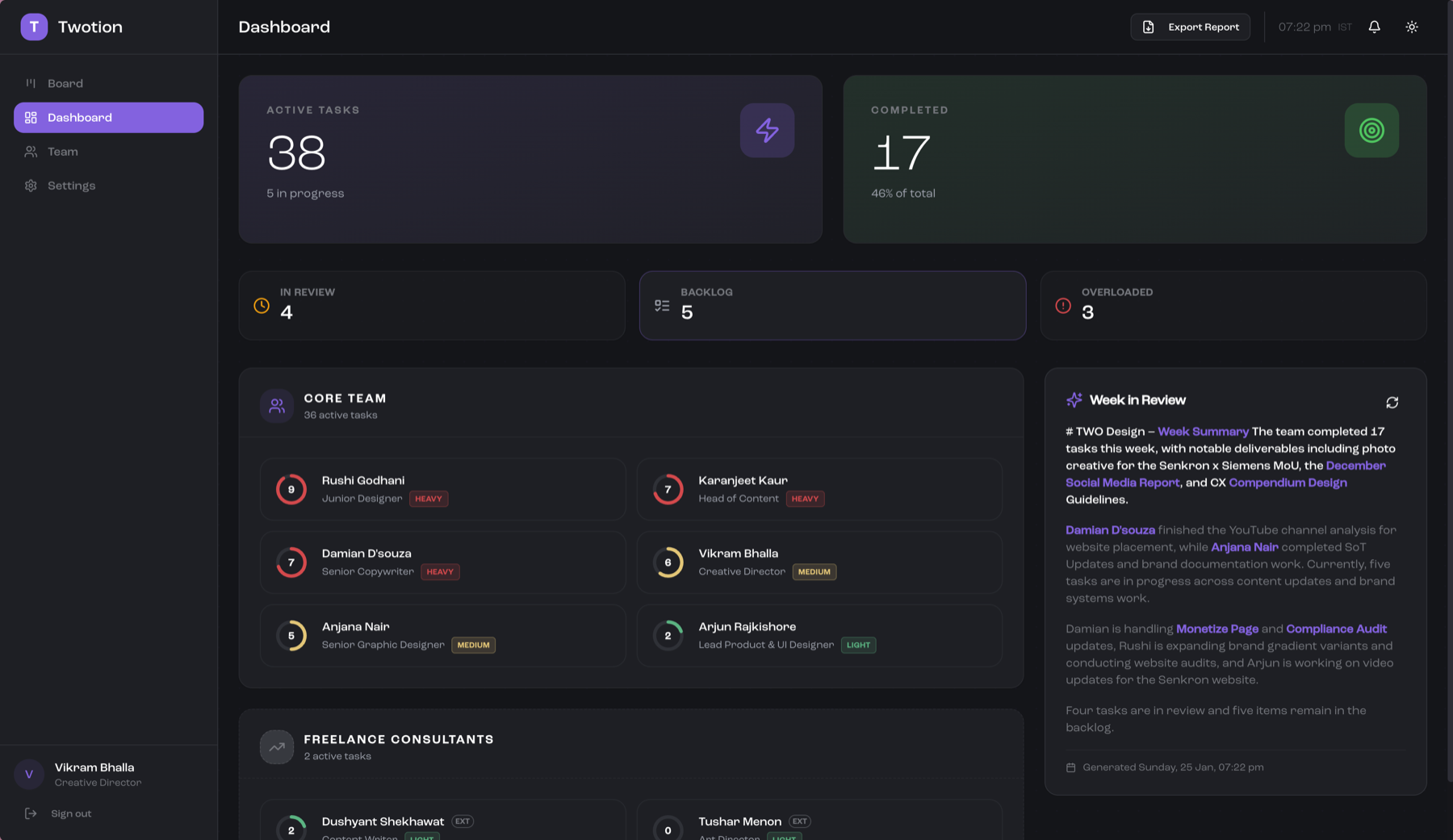Select the lightning bolt on Active Tasks card
Screen dimensions: 1453x840
pyautogui.click(x=767, y=130)
